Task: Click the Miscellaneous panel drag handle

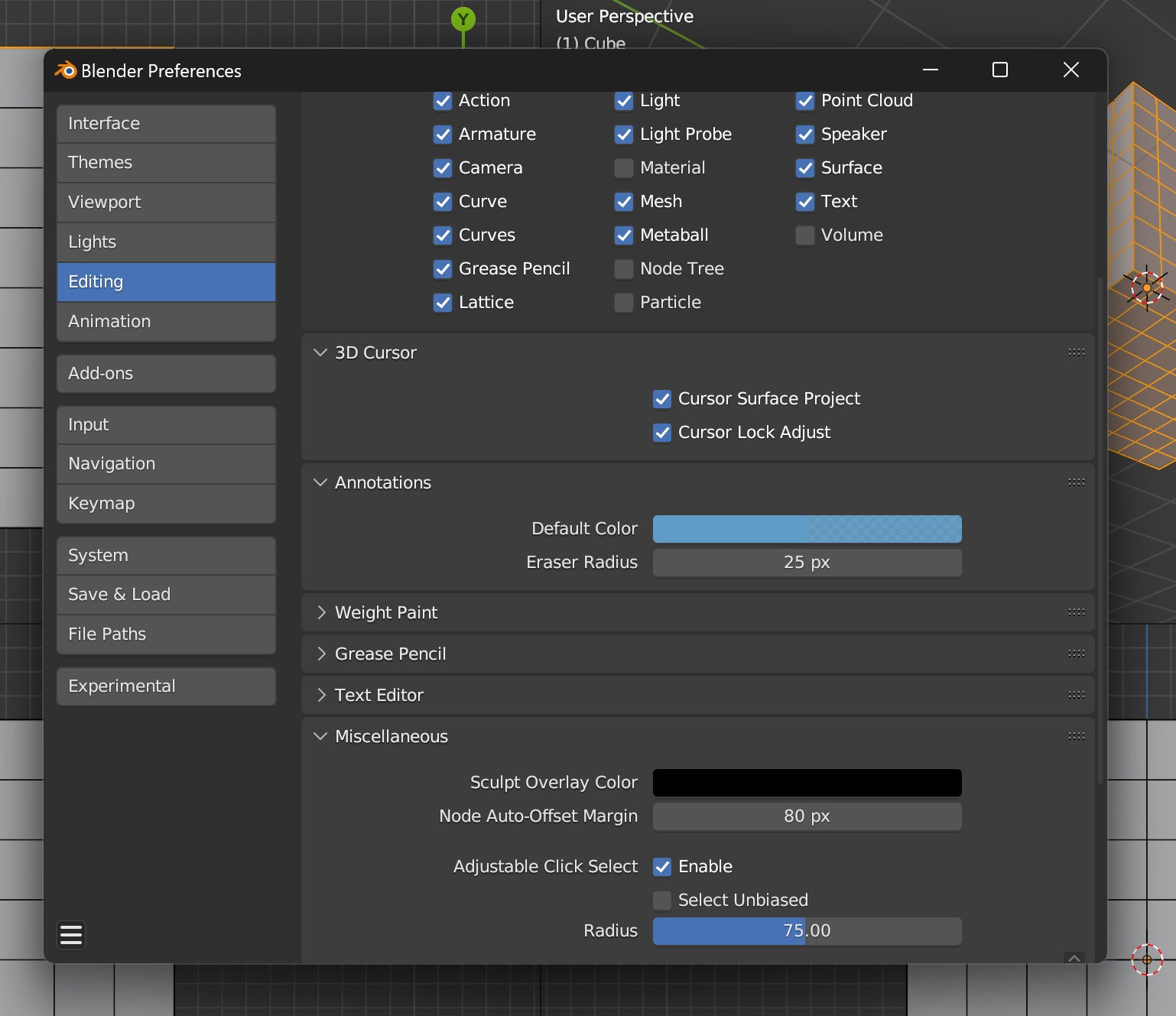Action: (1076, 736)
